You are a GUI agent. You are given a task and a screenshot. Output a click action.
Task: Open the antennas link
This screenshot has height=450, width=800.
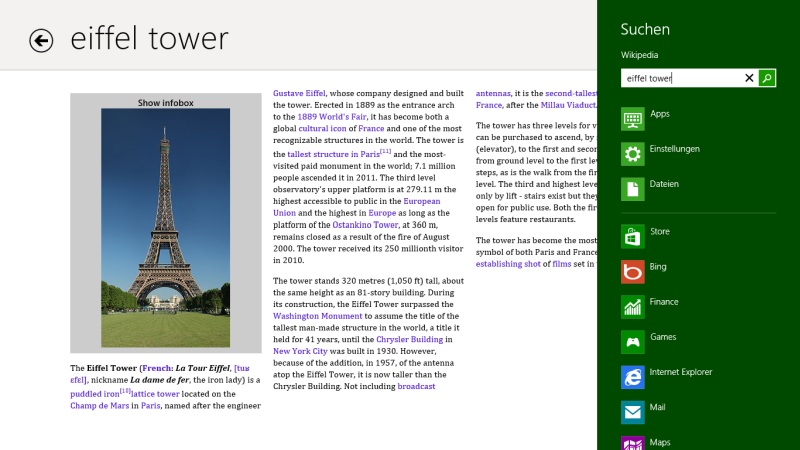493,93
